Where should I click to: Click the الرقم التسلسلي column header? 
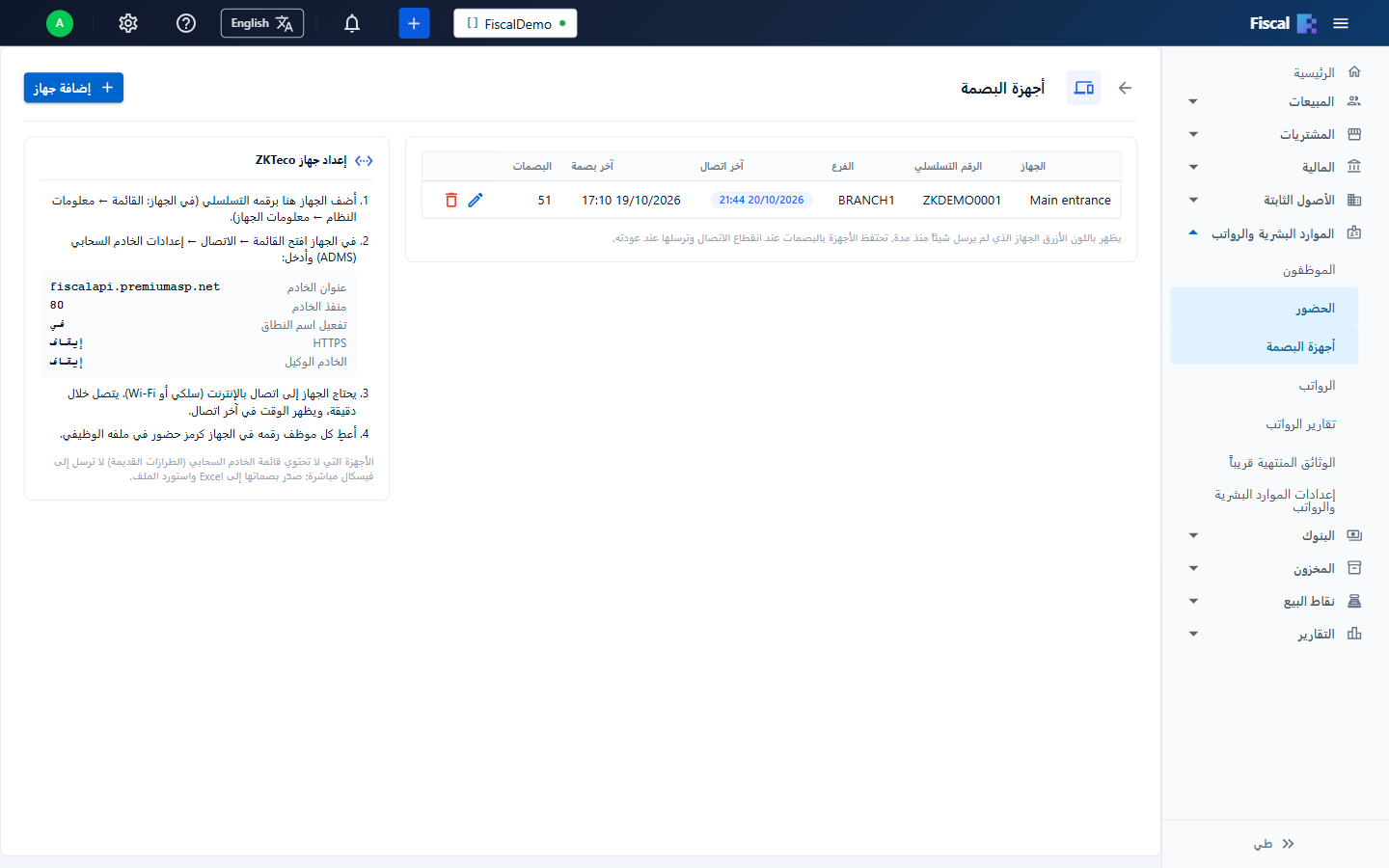(948, 166)
